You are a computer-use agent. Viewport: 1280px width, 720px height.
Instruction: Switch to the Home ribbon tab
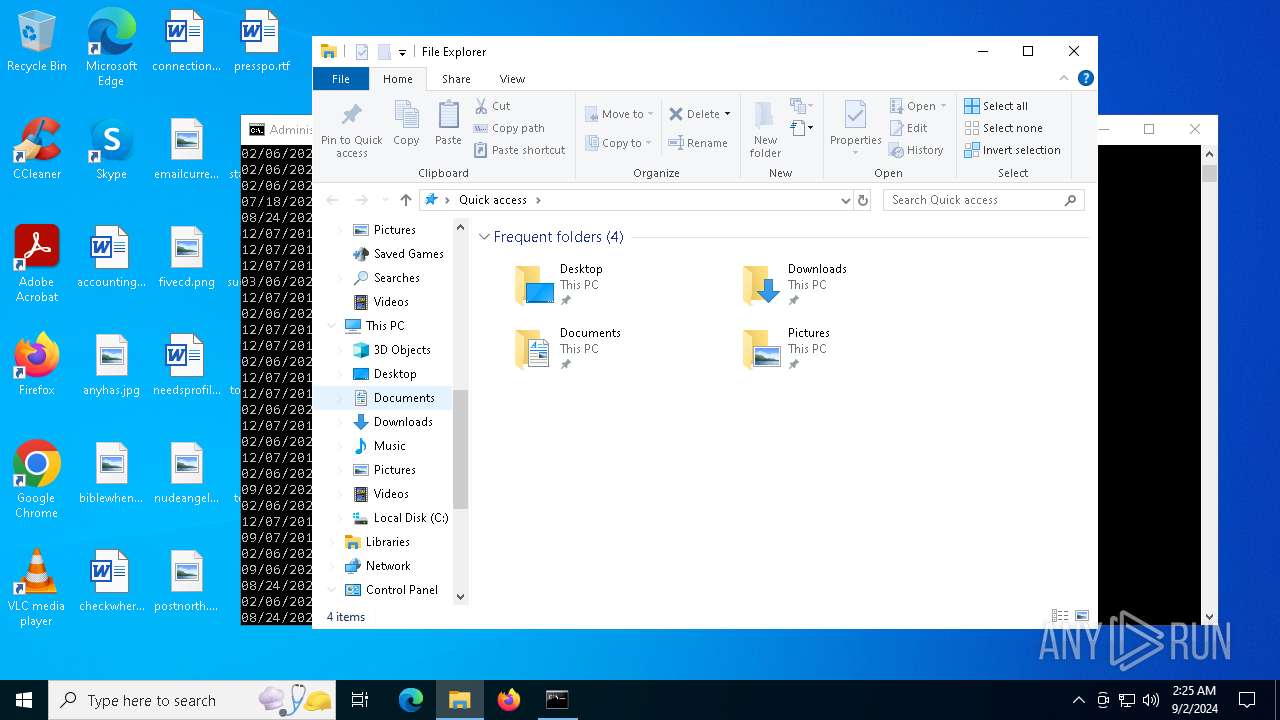397,79
